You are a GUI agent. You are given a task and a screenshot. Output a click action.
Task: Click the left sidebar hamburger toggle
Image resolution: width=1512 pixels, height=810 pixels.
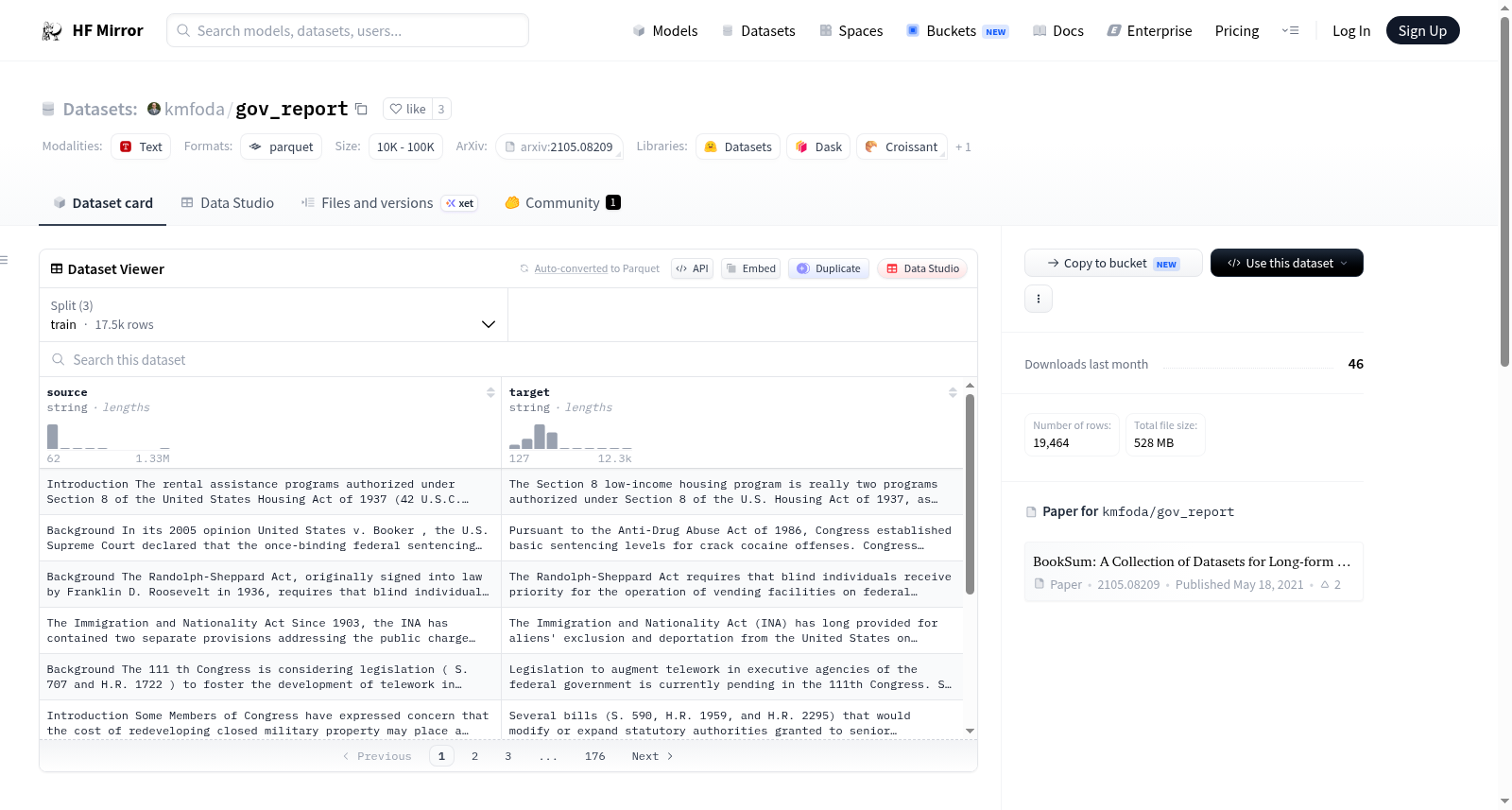(x=4, y=260)
